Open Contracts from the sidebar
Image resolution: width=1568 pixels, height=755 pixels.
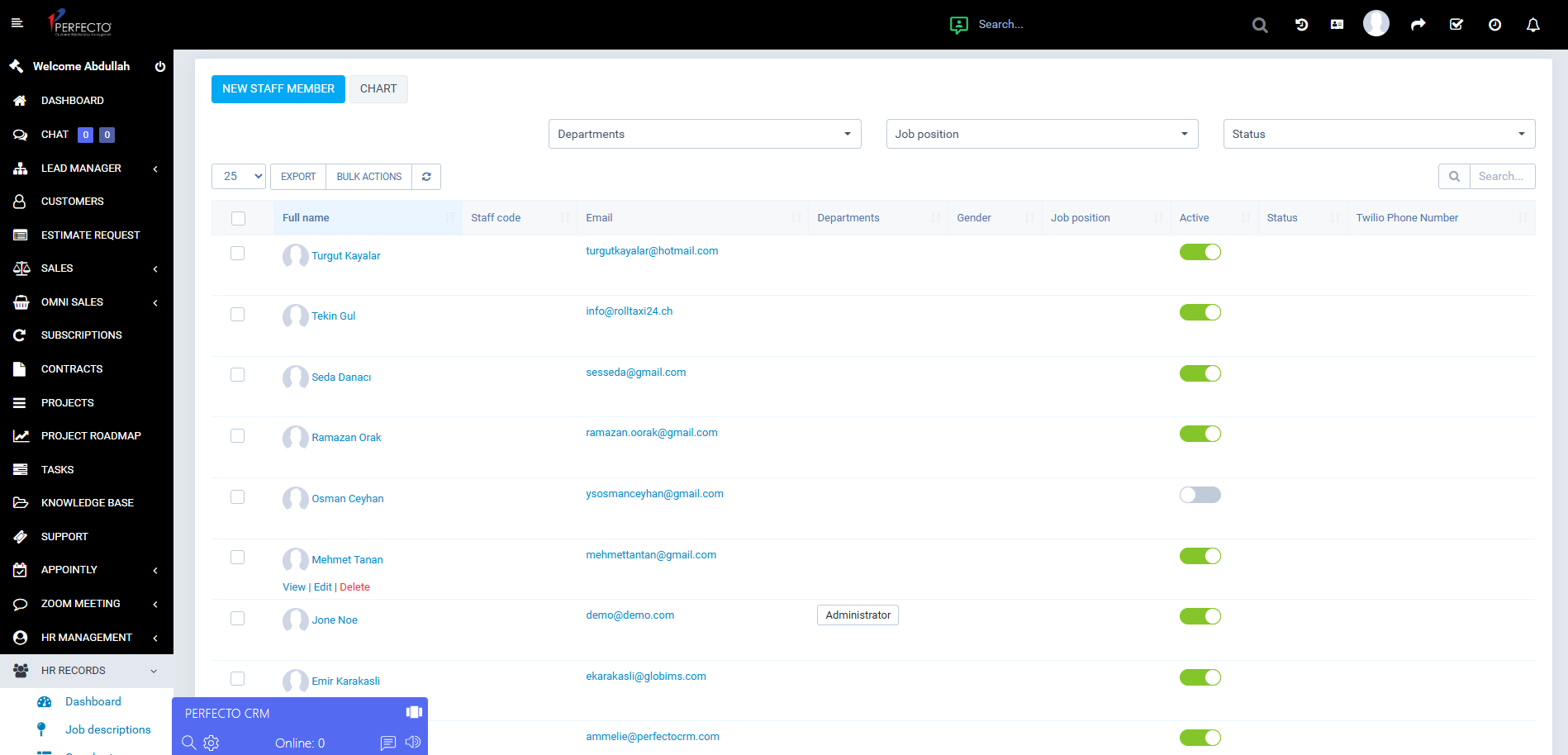[87, 369]
